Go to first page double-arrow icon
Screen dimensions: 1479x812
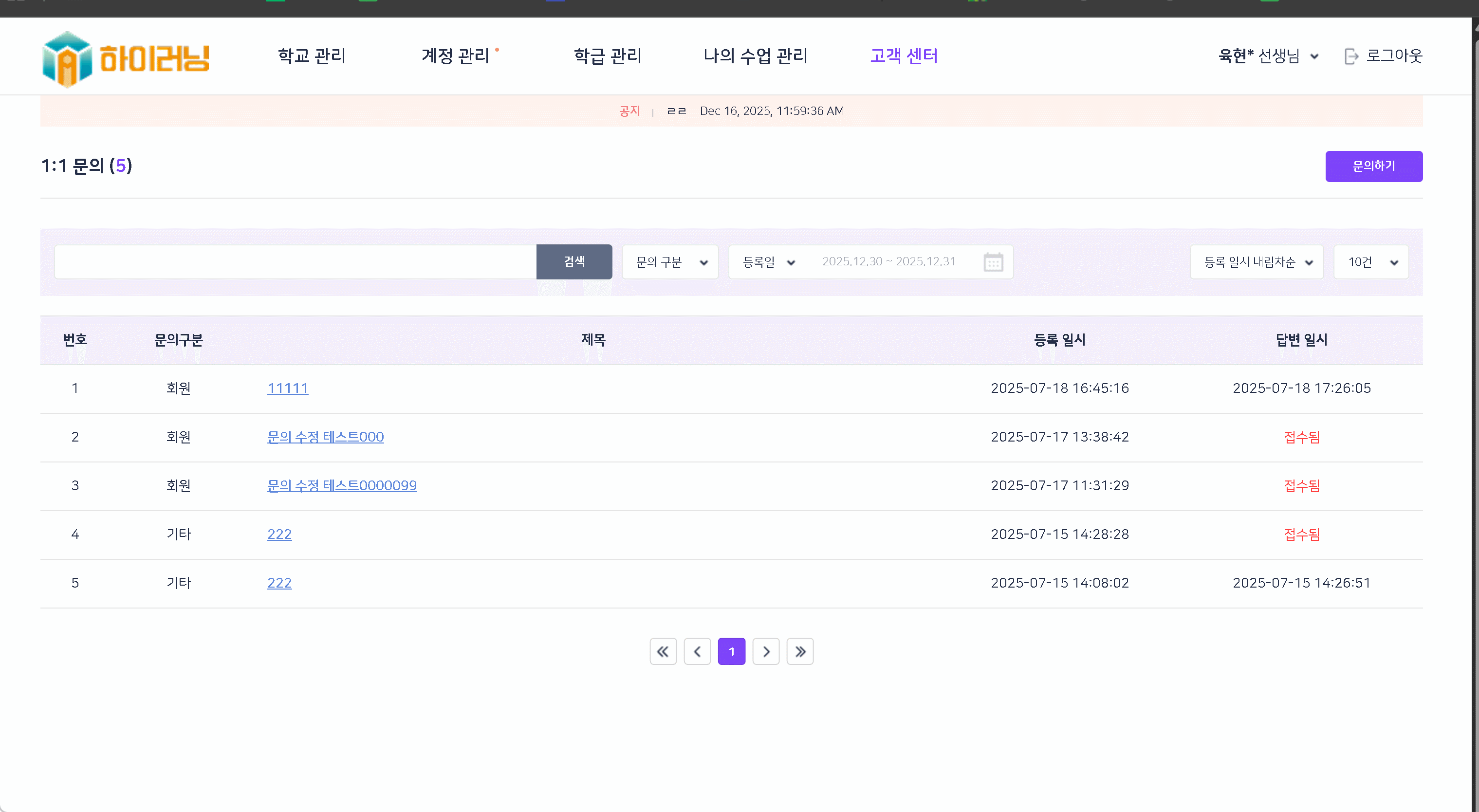(663, 651)
